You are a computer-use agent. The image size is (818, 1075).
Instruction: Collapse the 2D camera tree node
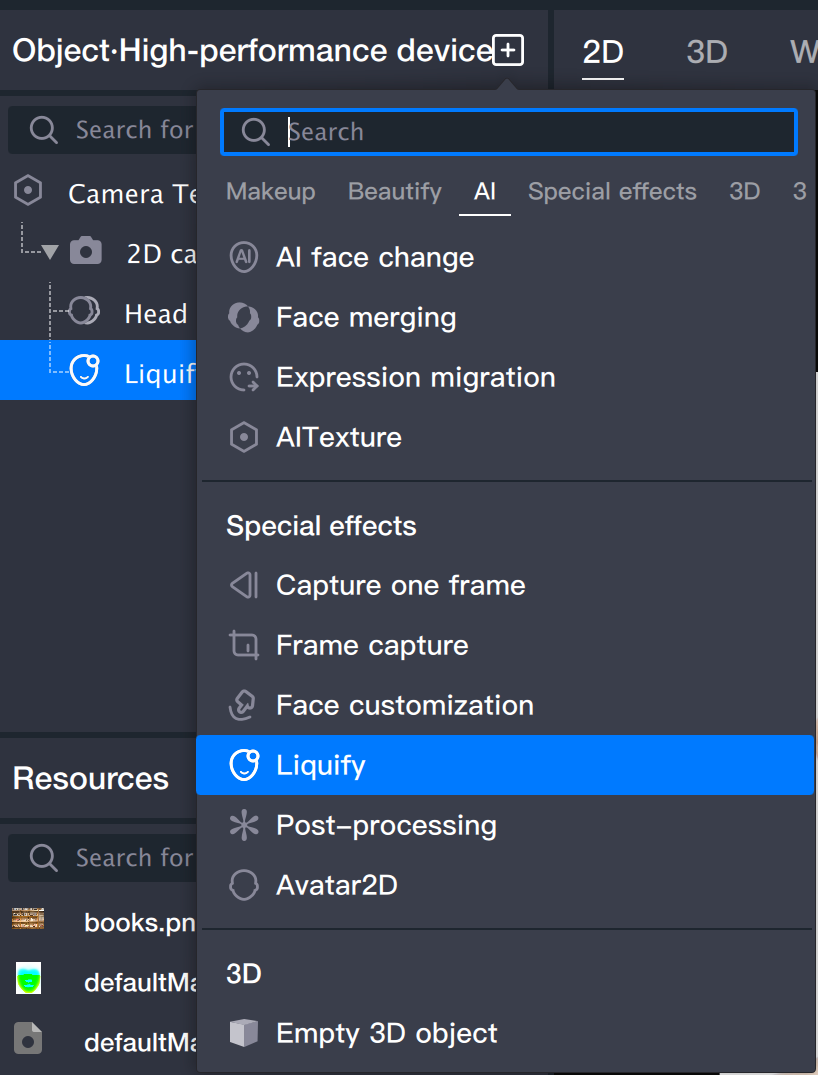50,253
